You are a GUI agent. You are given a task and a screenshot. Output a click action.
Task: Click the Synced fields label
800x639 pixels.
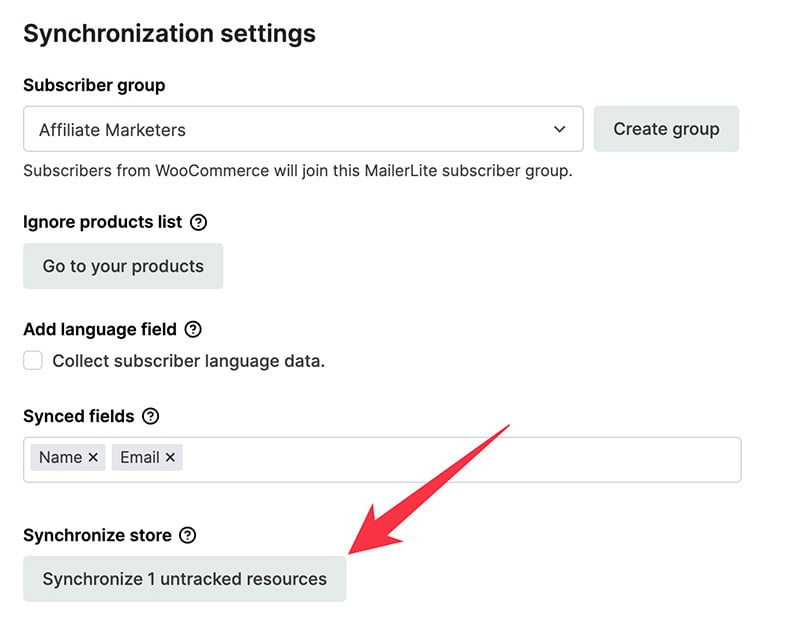click(x=79, y=416)
